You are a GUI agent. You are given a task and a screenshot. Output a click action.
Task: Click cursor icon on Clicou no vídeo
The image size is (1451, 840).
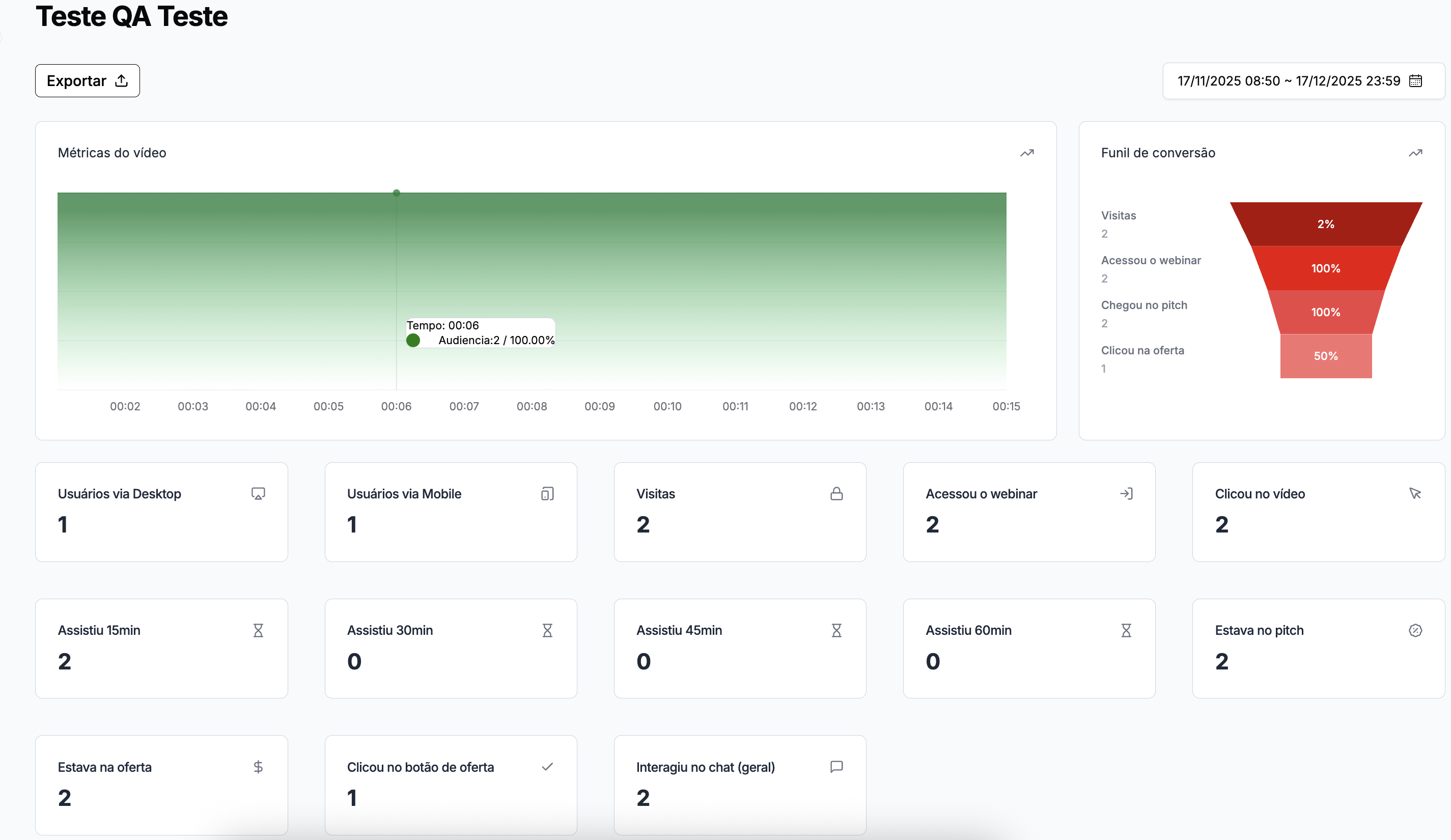1415,493
